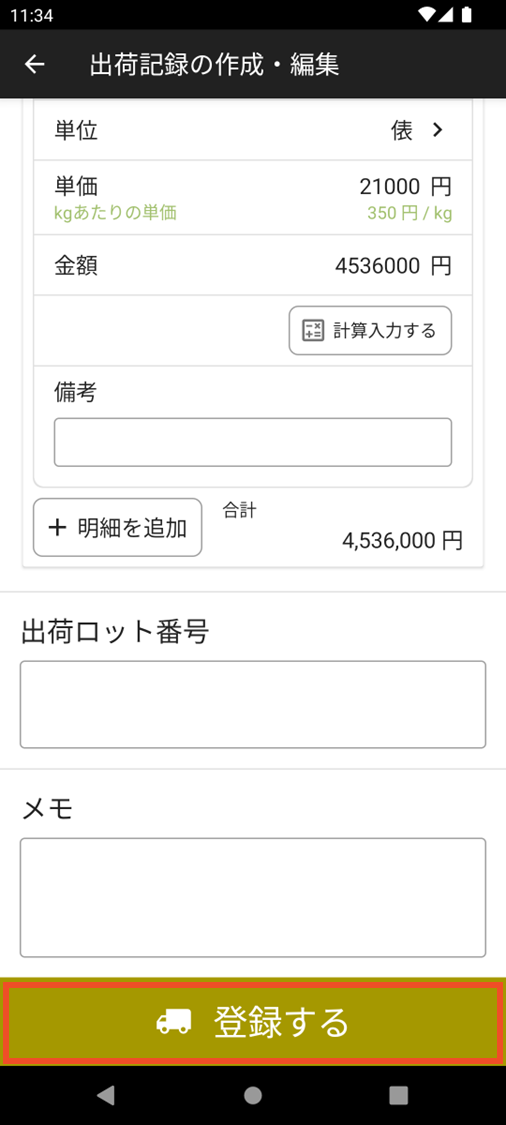506x1125 pixels.
Task: Tap the back arrow in header
Action: (34, 65)
